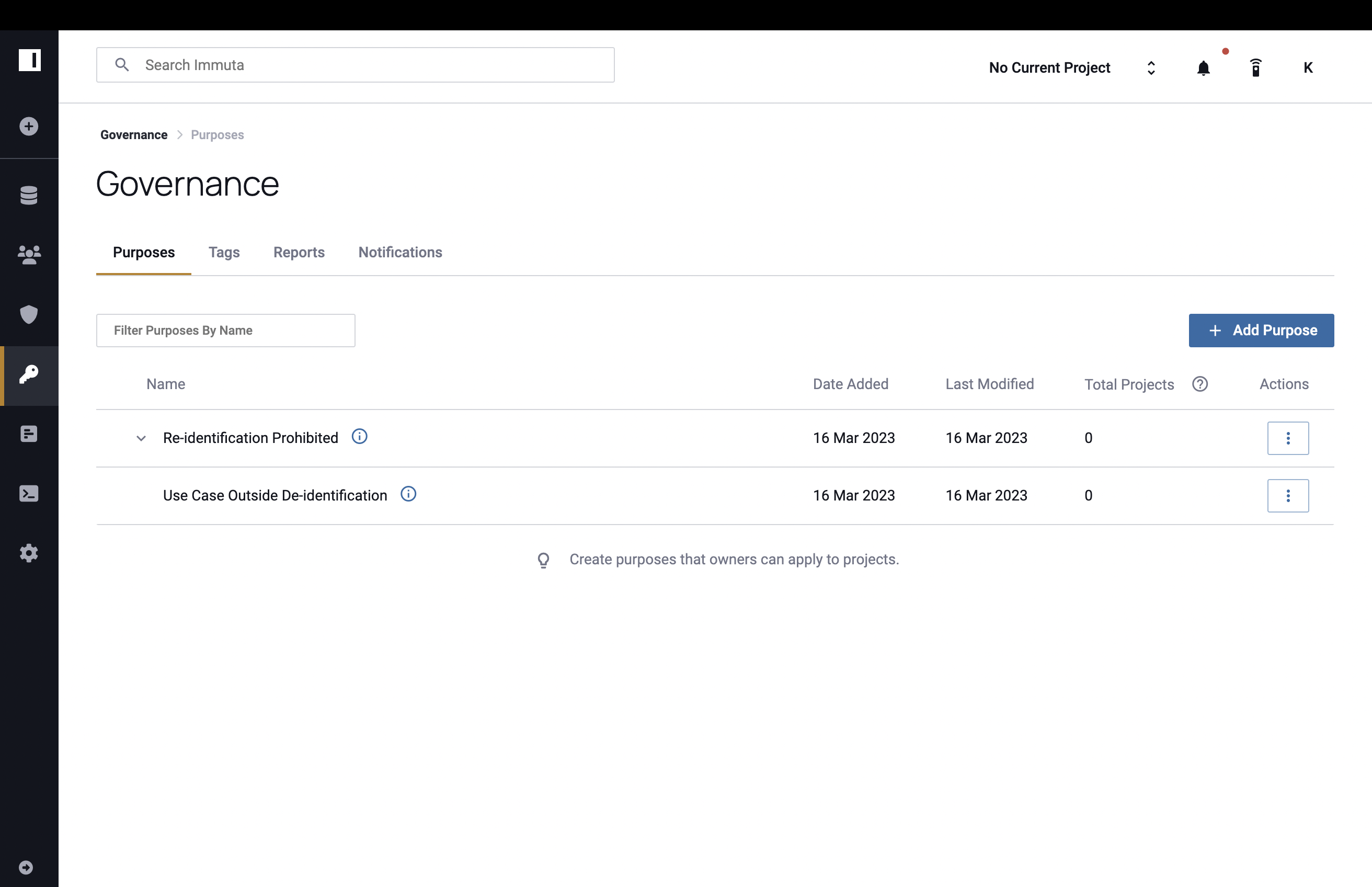Switch to the Reports tab
The height and width of the screenshot is (887, 1372).
click(x=299, y=252)
